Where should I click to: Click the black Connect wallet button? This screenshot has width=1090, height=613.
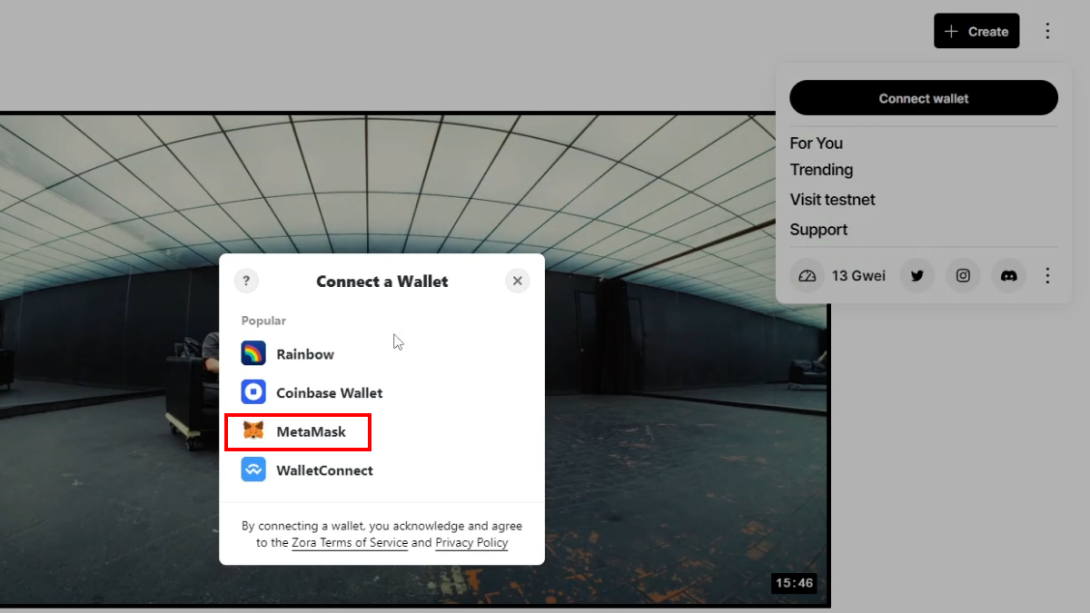click(x=924, y=98)
